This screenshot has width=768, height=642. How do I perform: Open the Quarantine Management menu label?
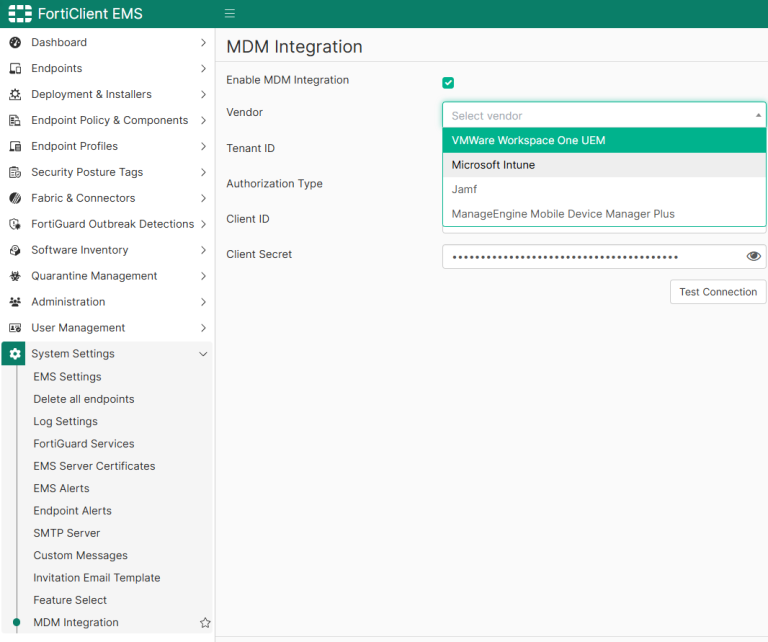(x=94, y=276)
